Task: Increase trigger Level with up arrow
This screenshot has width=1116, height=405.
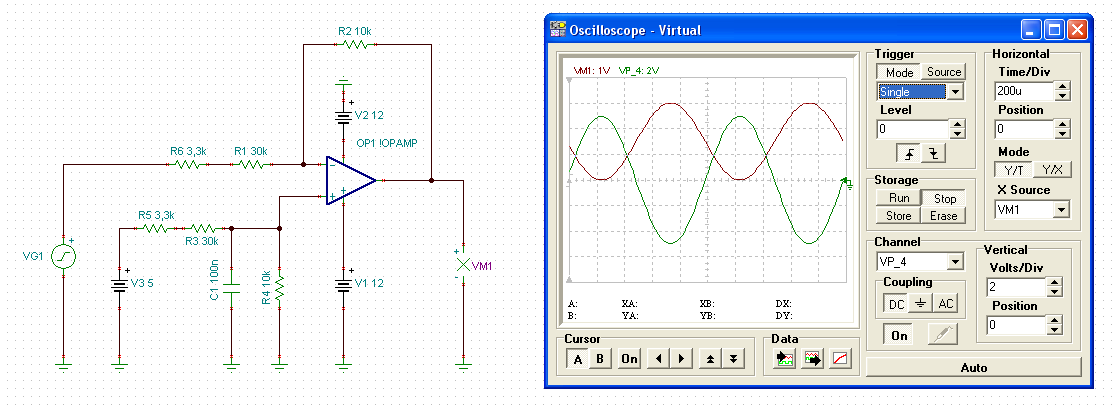Action: (x=958, y=125)
